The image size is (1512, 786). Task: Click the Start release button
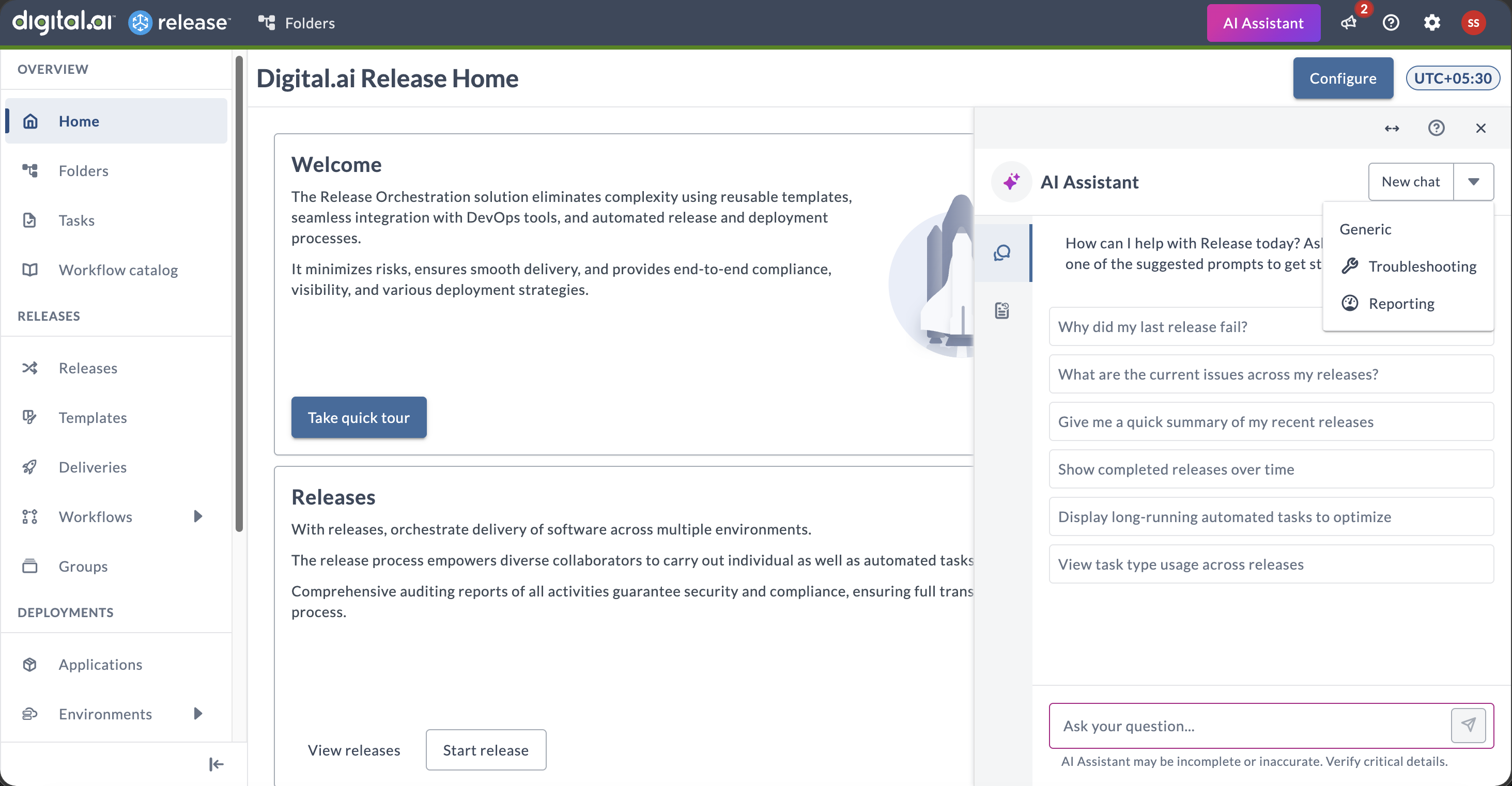[x=486, y=750]
